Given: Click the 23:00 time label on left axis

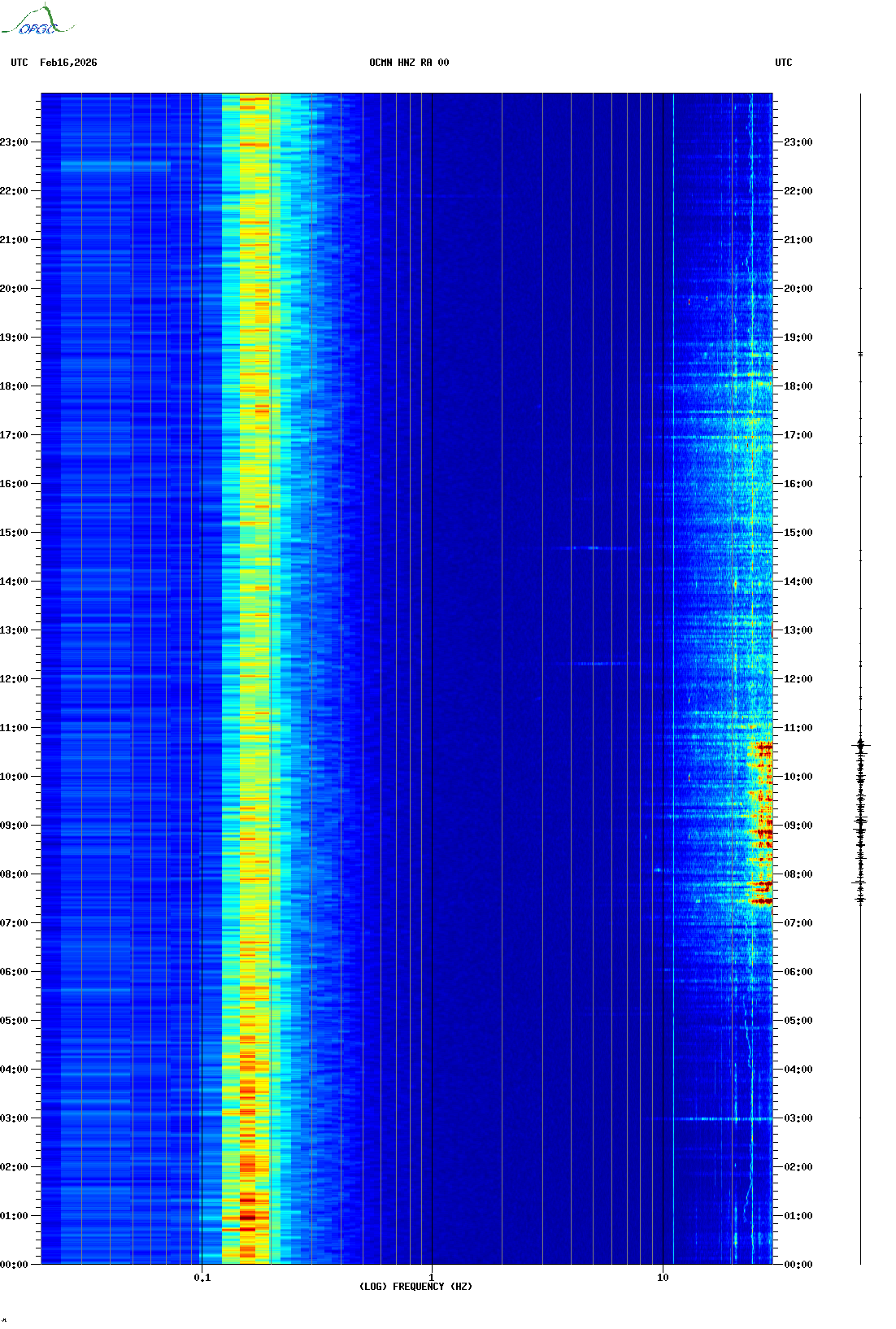Looking at the screenshot, I should pos(14,142).
